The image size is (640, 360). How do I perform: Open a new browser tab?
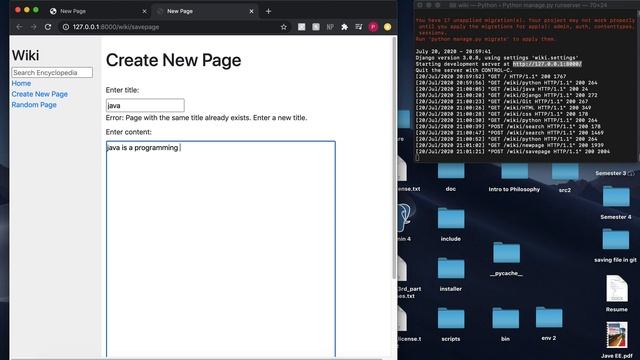[268, 11]
